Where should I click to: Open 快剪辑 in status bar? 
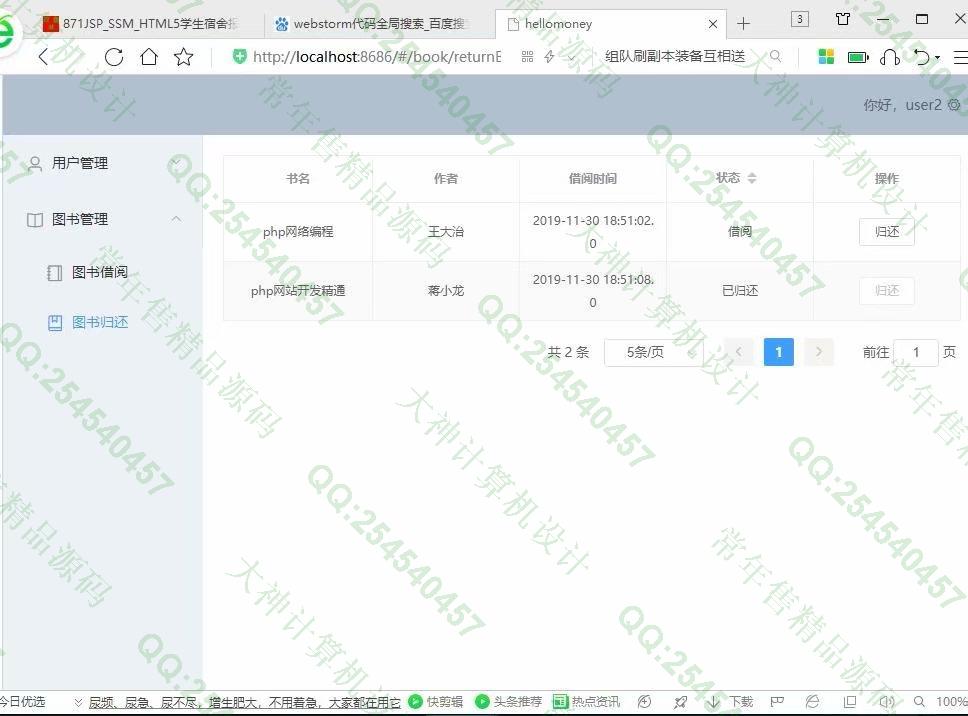click(436, 702)
